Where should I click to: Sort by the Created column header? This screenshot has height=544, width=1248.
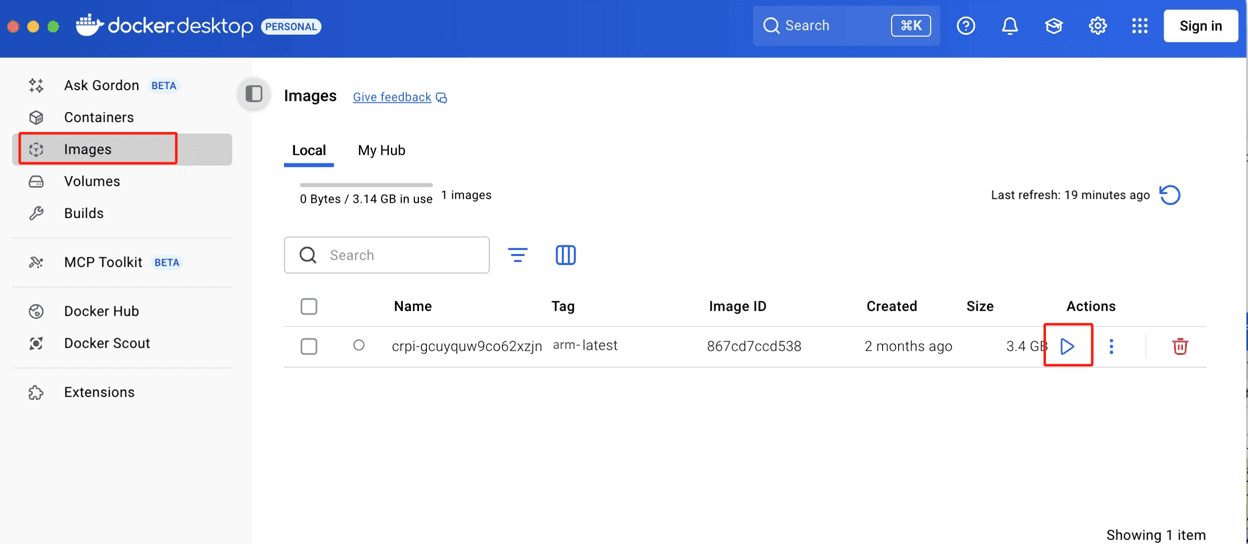click(x=892, y=306)
